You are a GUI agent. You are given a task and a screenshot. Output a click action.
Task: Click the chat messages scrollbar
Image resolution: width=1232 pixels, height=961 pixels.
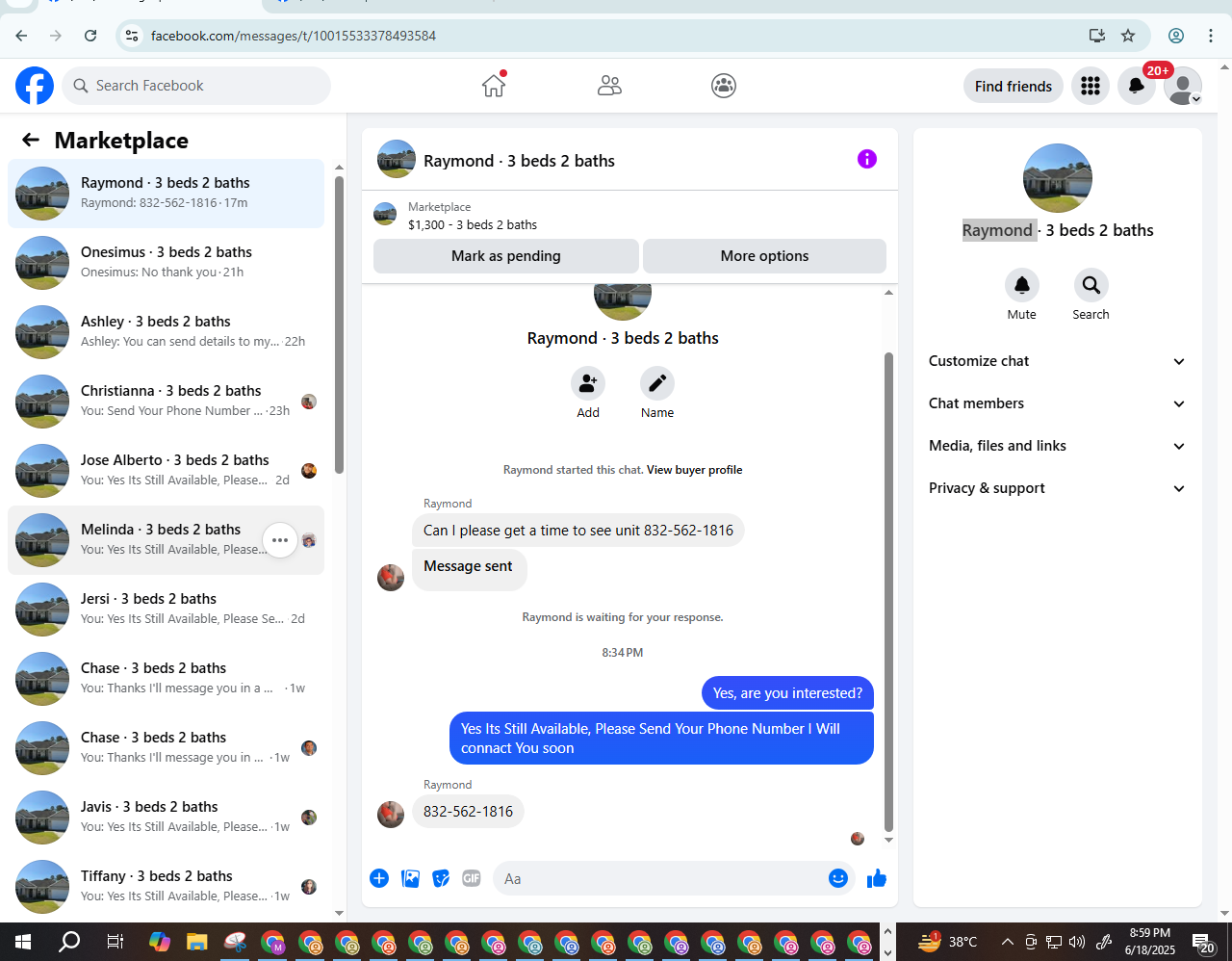pos(888,591)
